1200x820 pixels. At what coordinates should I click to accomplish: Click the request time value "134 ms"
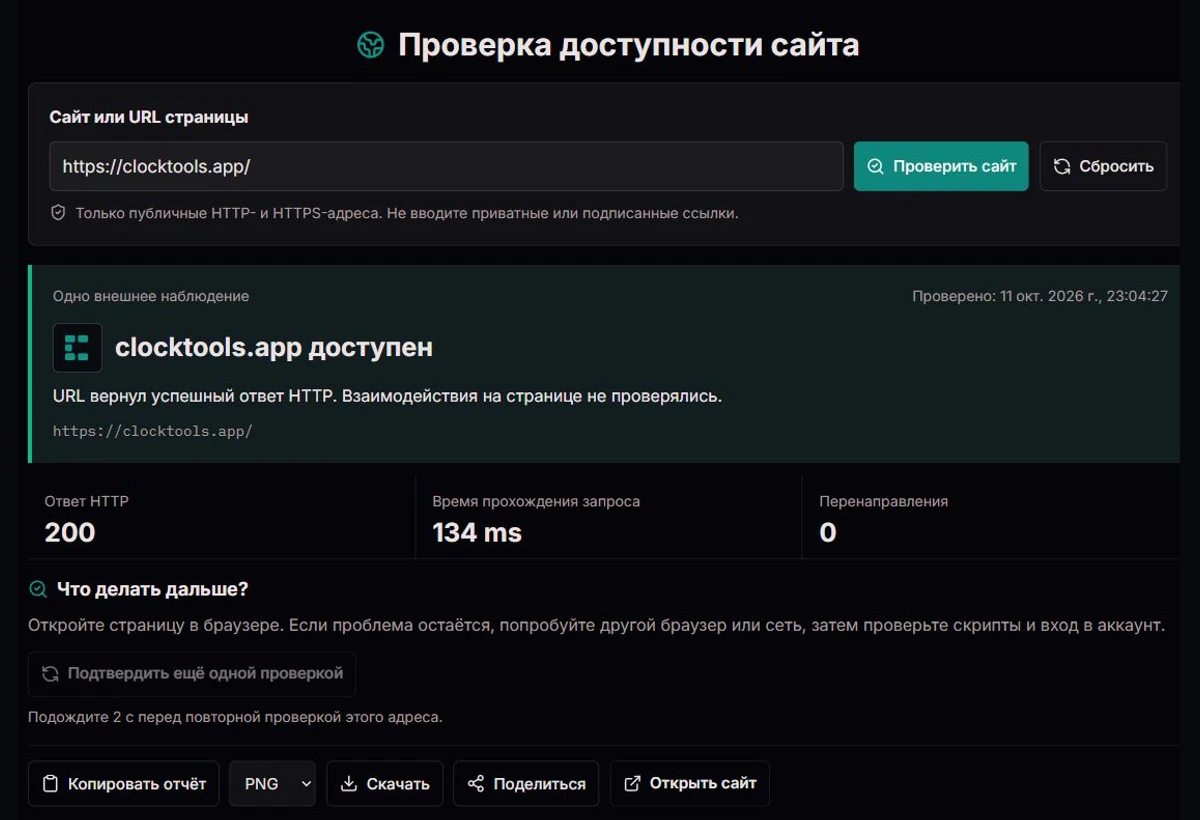point(477,532)
